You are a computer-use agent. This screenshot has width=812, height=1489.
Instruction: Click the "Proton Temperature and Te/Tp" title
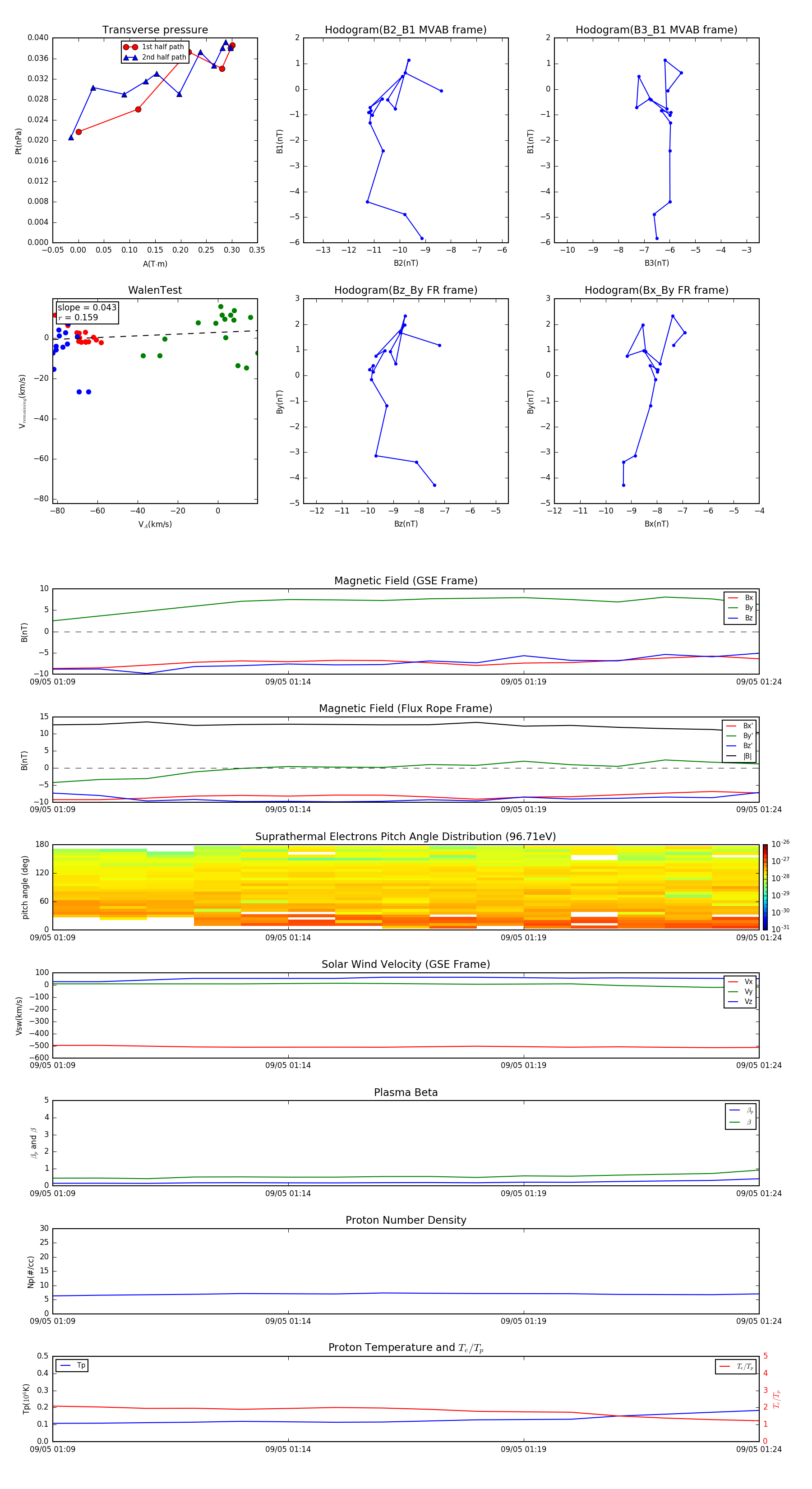tap(406, 1348)
